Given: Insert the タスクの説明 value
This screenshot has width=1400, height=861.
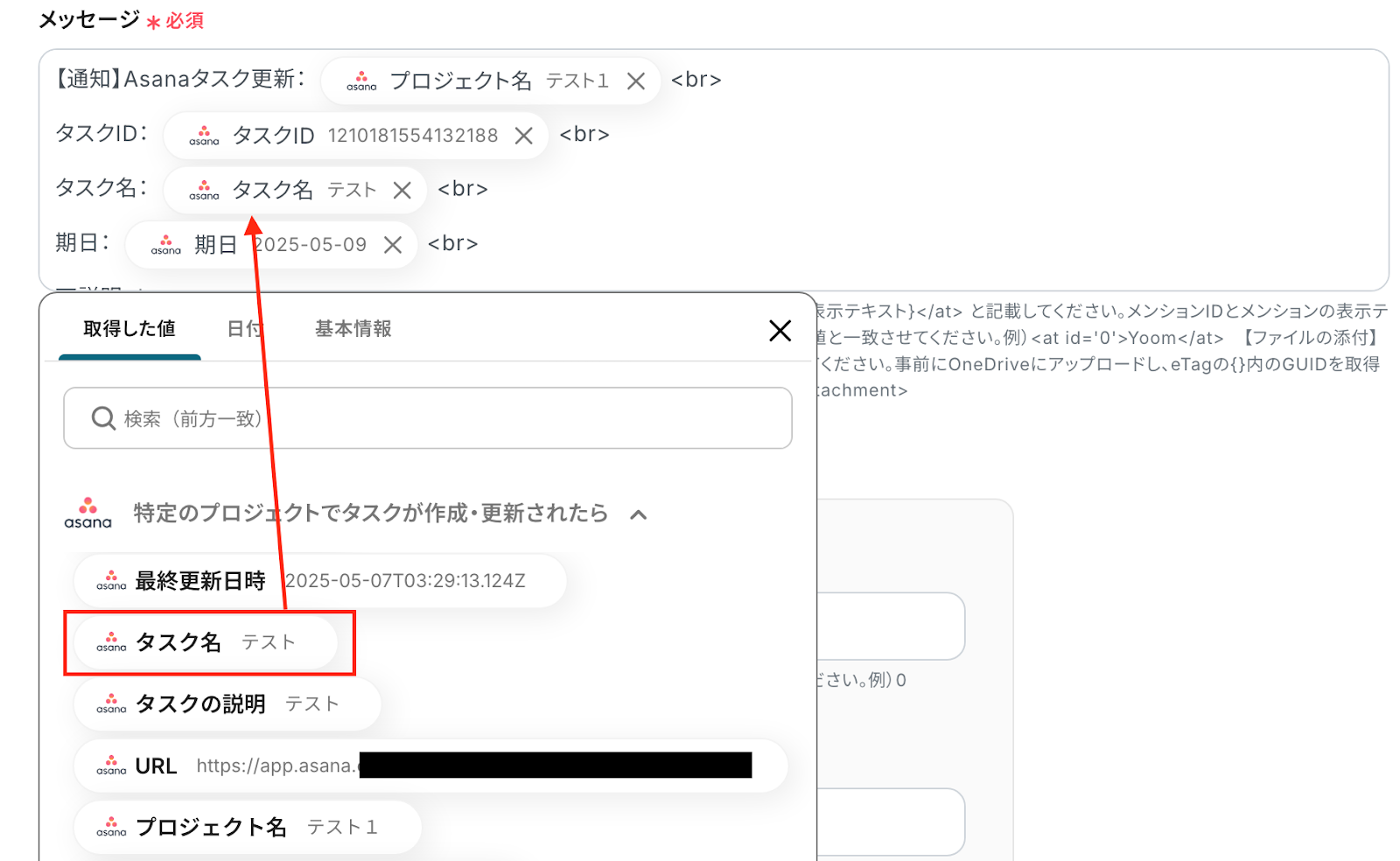Looking at the screenshot, I should pyautogui.click(x=227, y=704).
